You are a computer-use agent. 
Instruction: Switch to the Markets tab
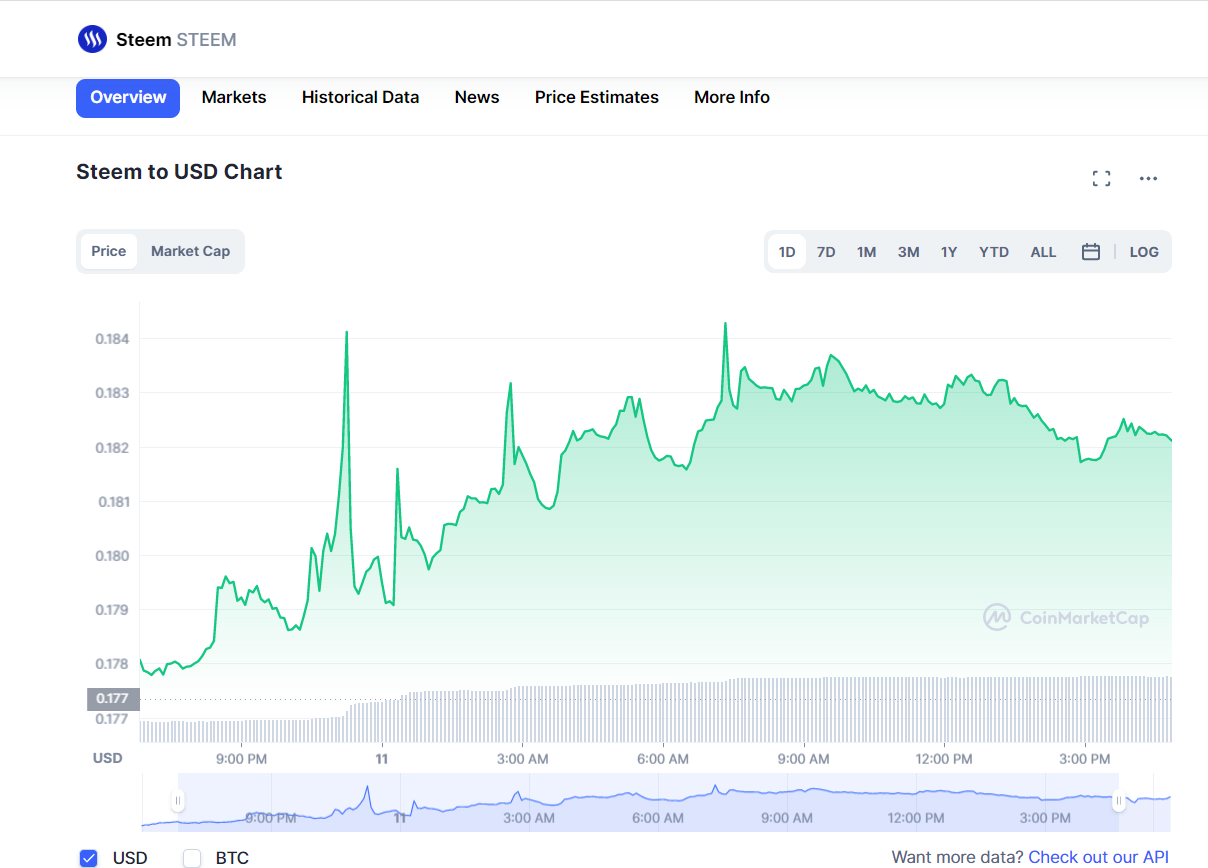click(x=234, y=98)
